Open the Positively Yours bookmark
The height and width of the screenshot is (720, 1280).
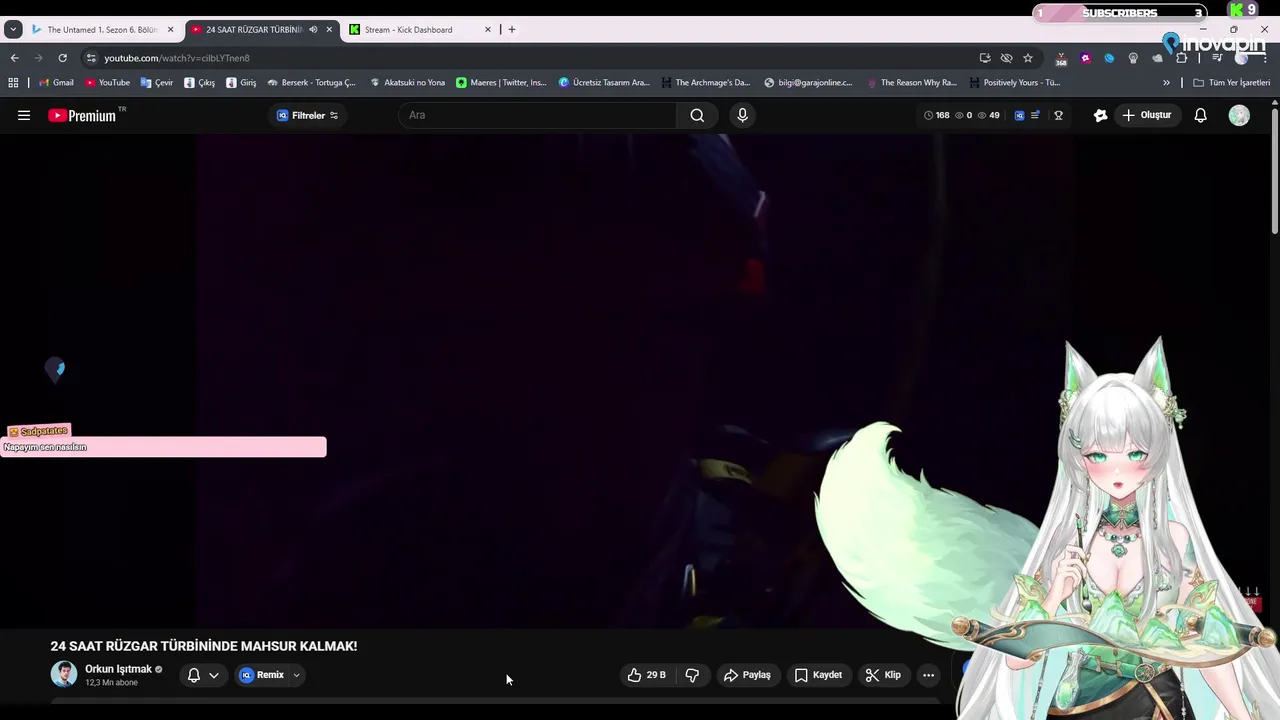click(x=1014, y=83)
